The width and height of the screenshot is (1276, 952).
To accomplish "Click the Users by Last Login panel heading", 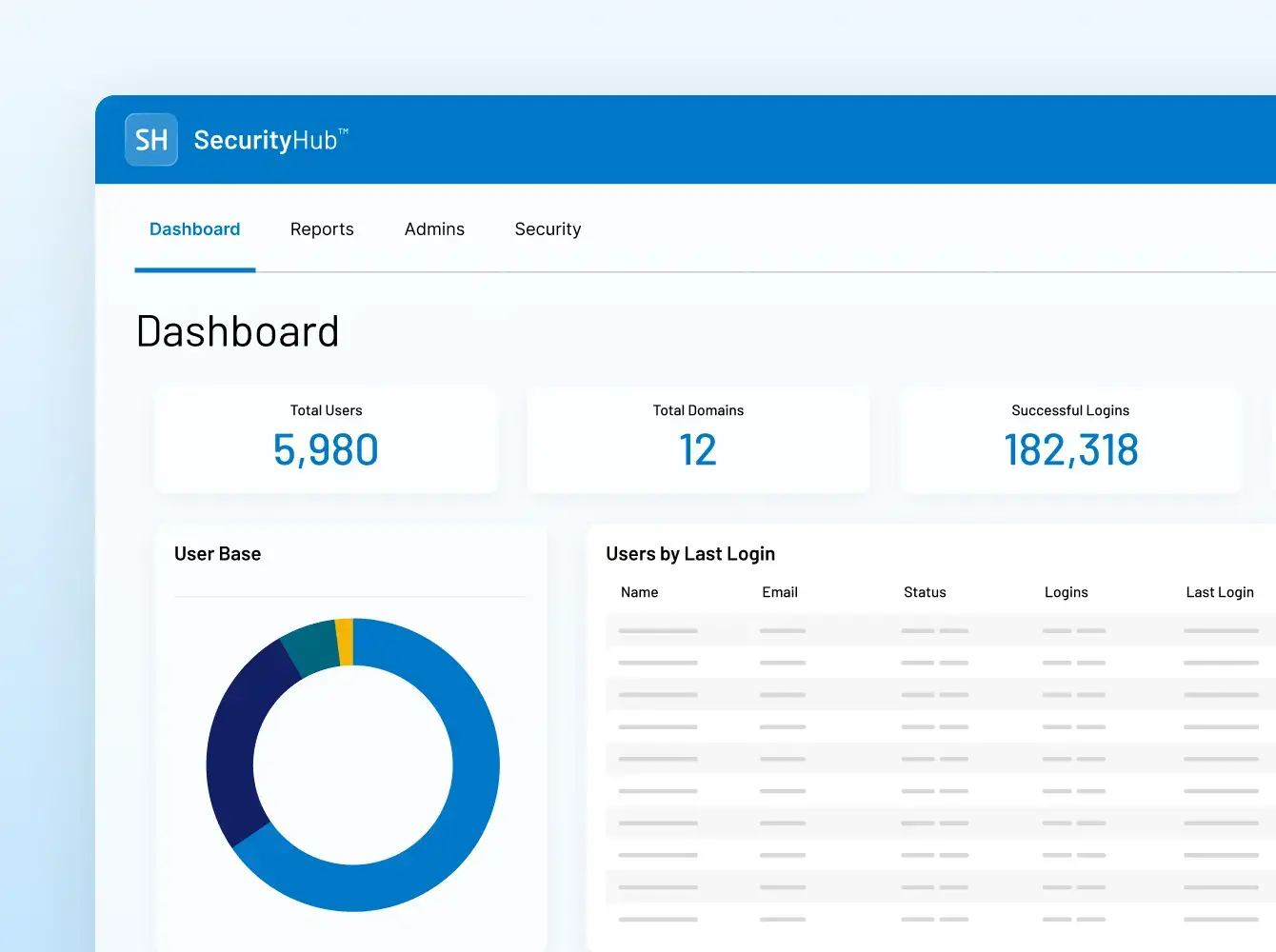I will pyautogui.click(x=689, y=553).
